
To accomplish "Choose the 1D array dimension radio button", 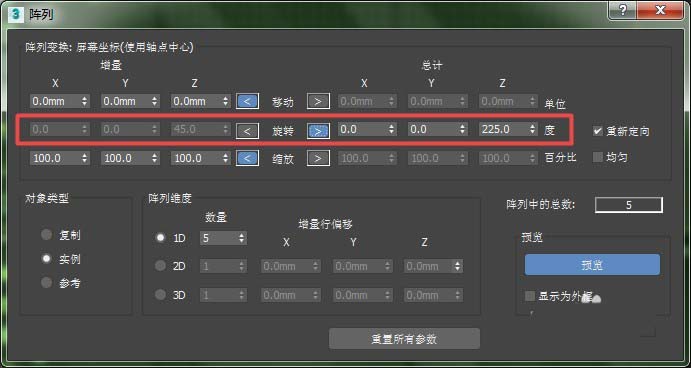I will (160, 238).
